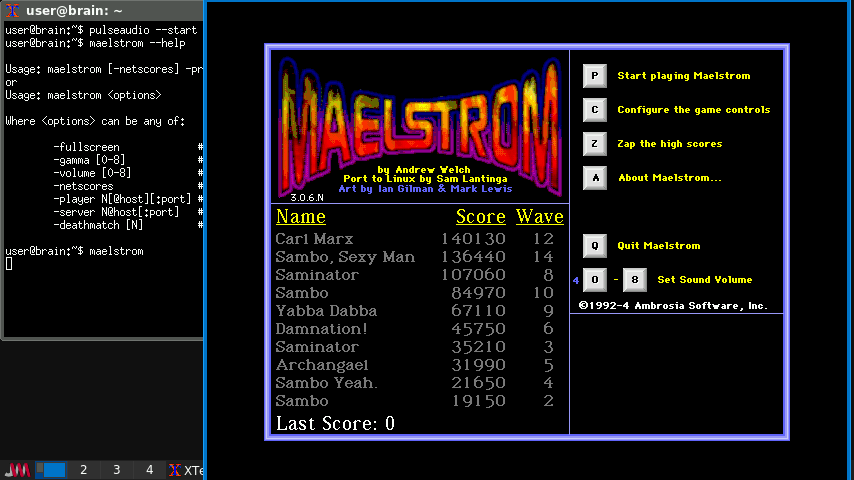Hit the Z key button to zap scores
Screen dimensions: 854x480
click(x=595, y=144)
